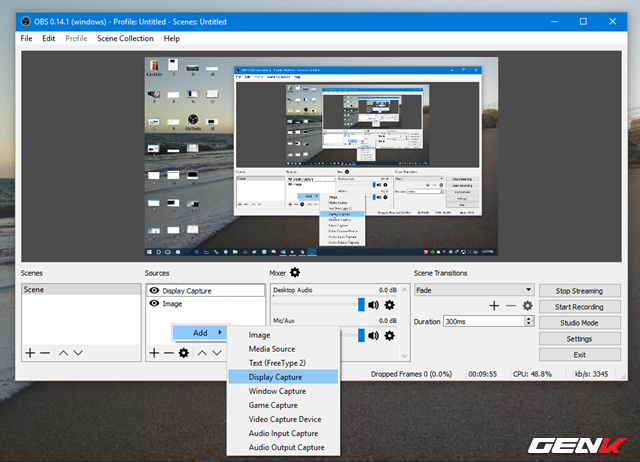This screenshot has height=462, width=640.
Task: Expand the Fade transition dropdown
Action: pos(528,290)
